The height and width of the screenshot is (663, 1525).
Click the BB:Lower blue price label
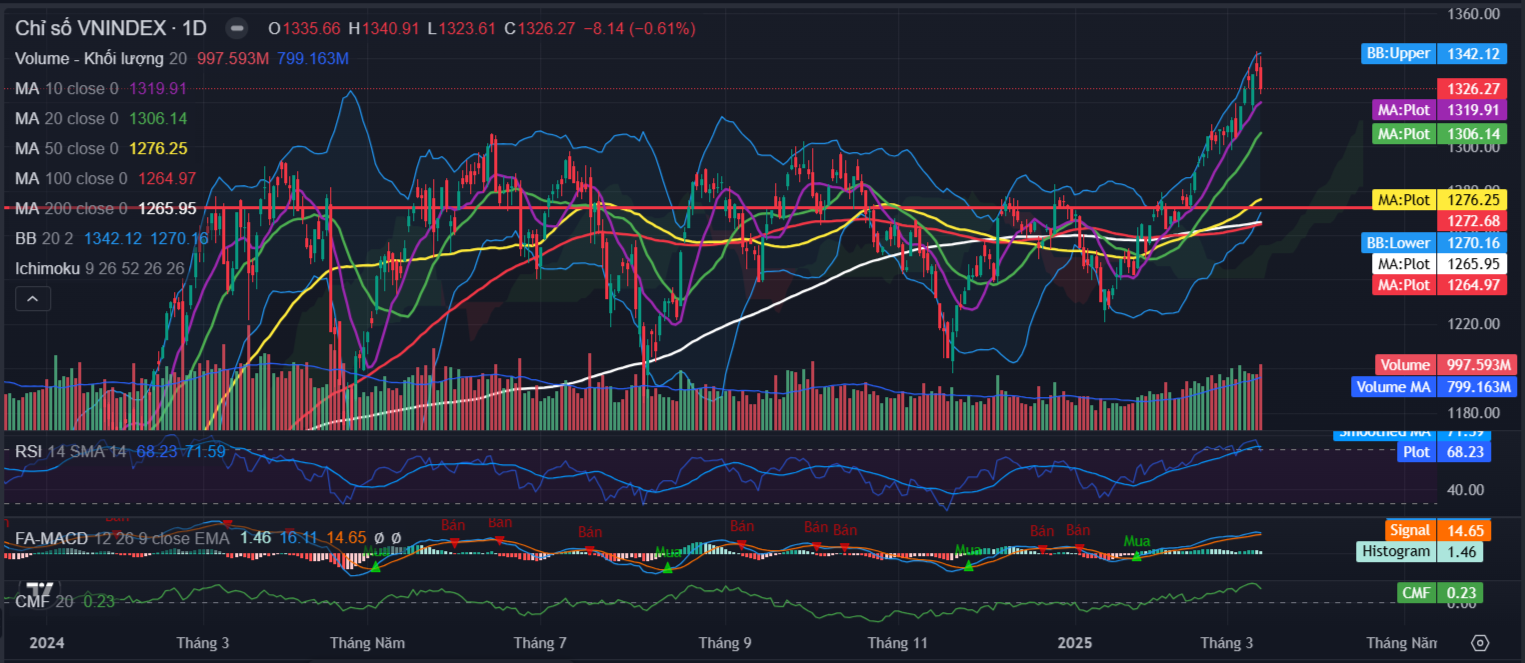coord(1398,242)
